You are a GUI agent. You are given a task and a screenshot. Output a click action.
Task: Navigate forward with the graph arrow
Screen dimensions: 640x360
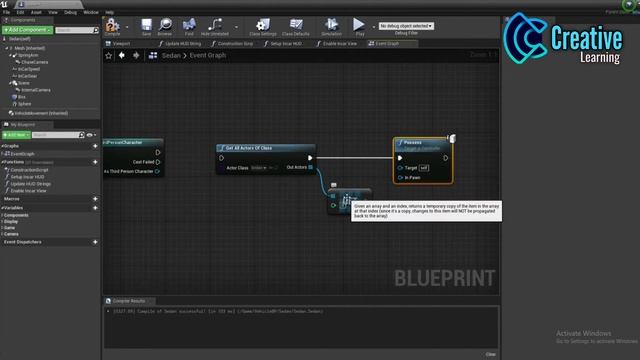point(136,55)
